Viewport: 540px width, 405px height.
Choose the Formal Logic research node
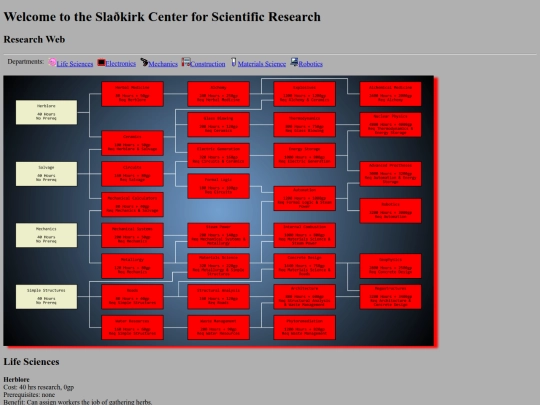point(219,186)
